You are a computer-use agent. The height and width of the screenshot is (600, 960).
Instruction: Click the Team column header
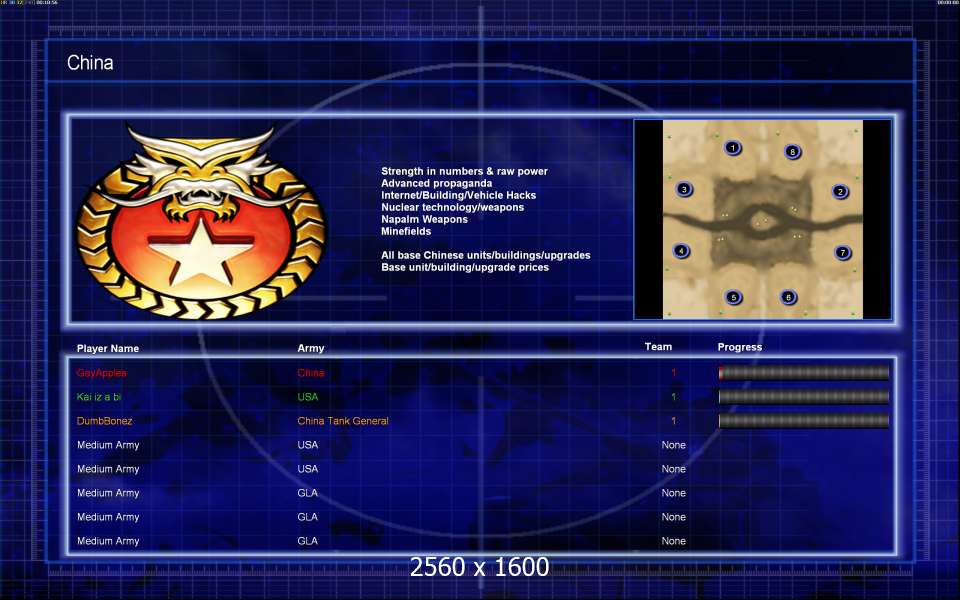pyautogui.click(x=658, y=347)
